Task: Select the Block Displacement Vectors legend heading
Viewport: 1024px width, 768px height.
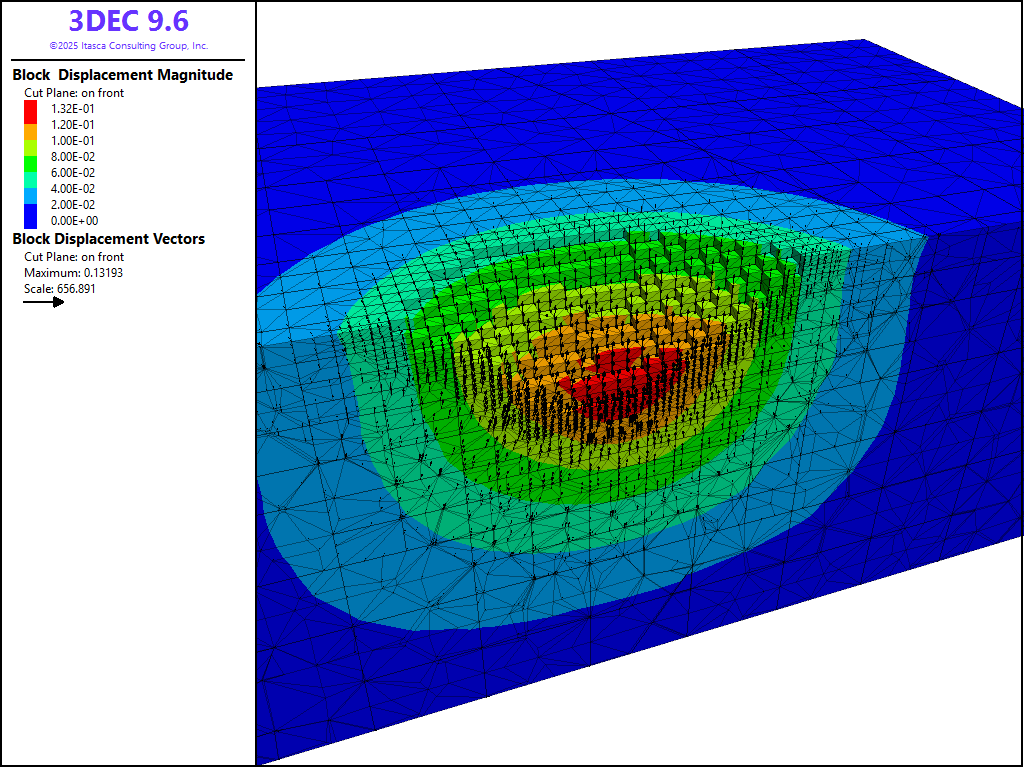Action: [x=108, y=239]
